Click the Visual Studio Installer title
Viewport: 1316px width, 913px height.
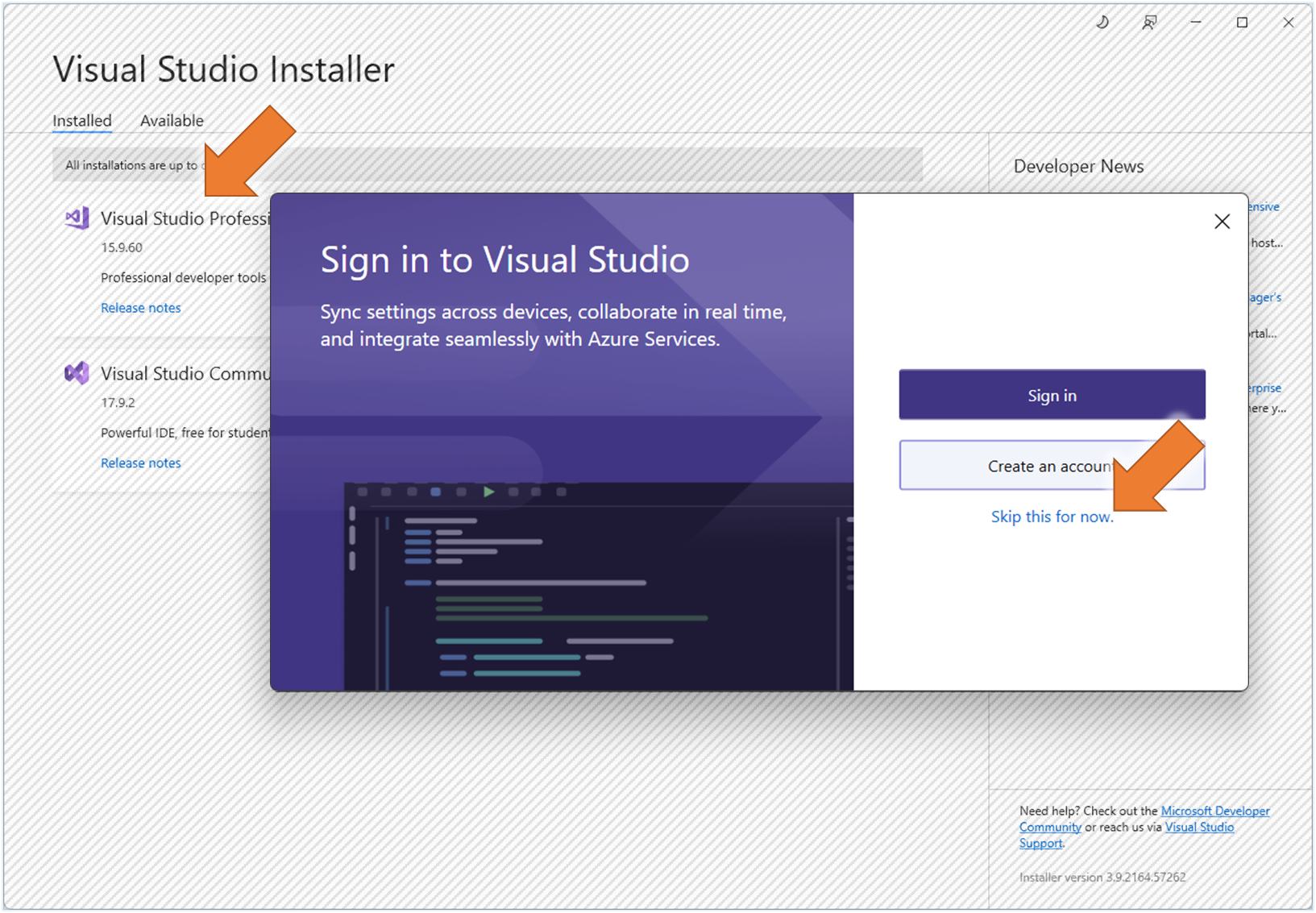tap(224, 69)
